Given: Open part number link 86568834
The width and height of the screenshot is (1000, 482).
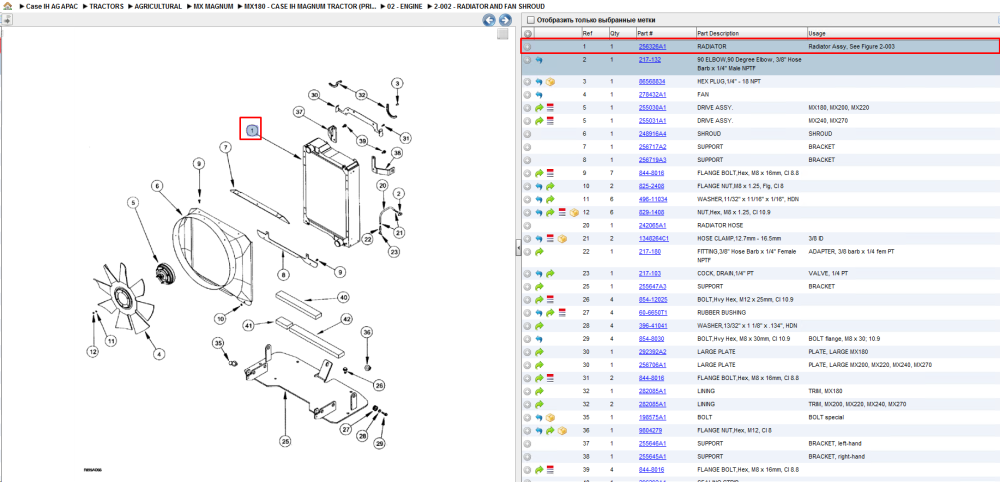Looking at the screenshot, I should pyautogui.click(x=652, y=82).
